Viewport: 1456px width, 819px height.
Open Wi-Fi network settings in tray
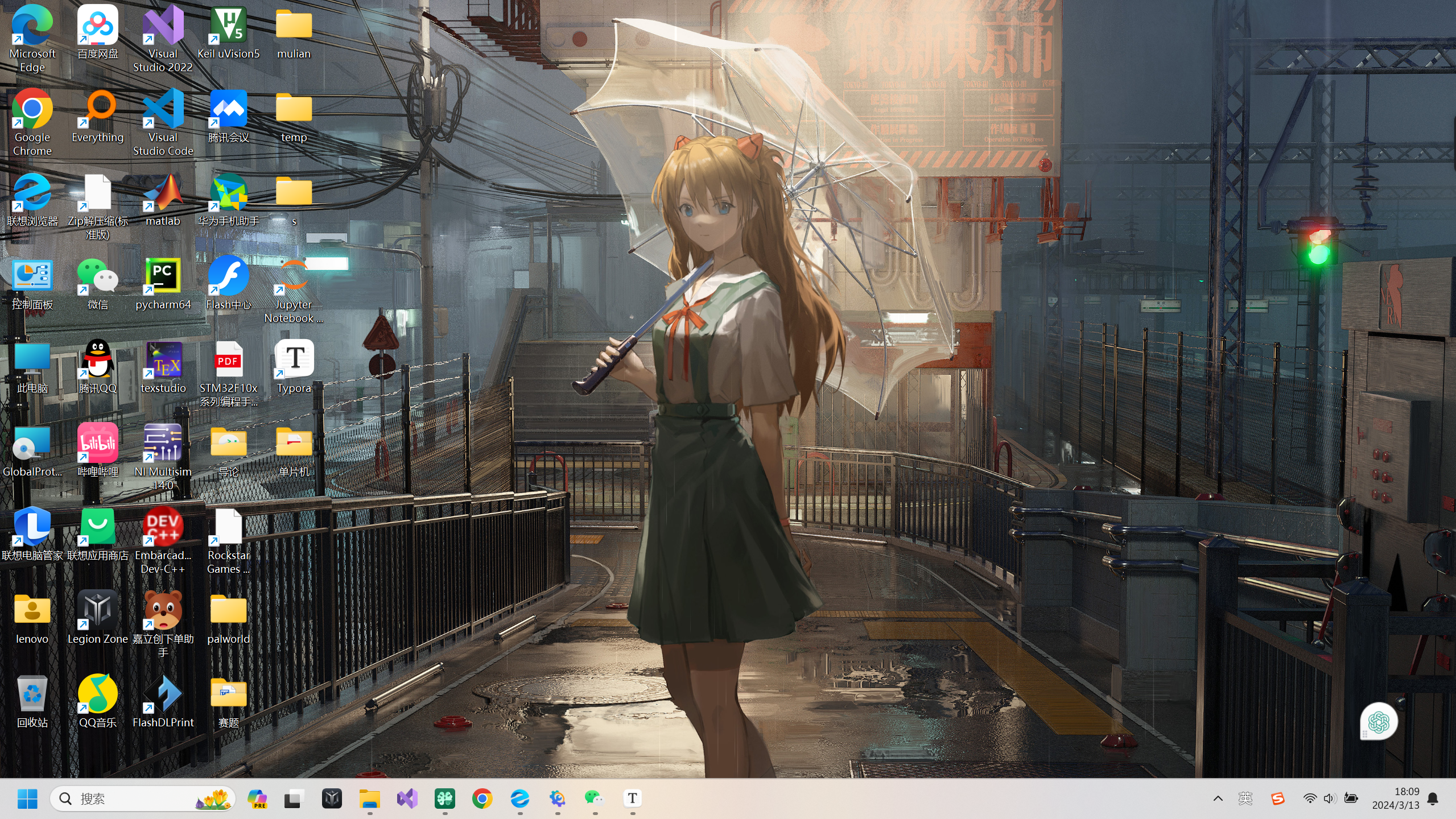coord(1310,799)
